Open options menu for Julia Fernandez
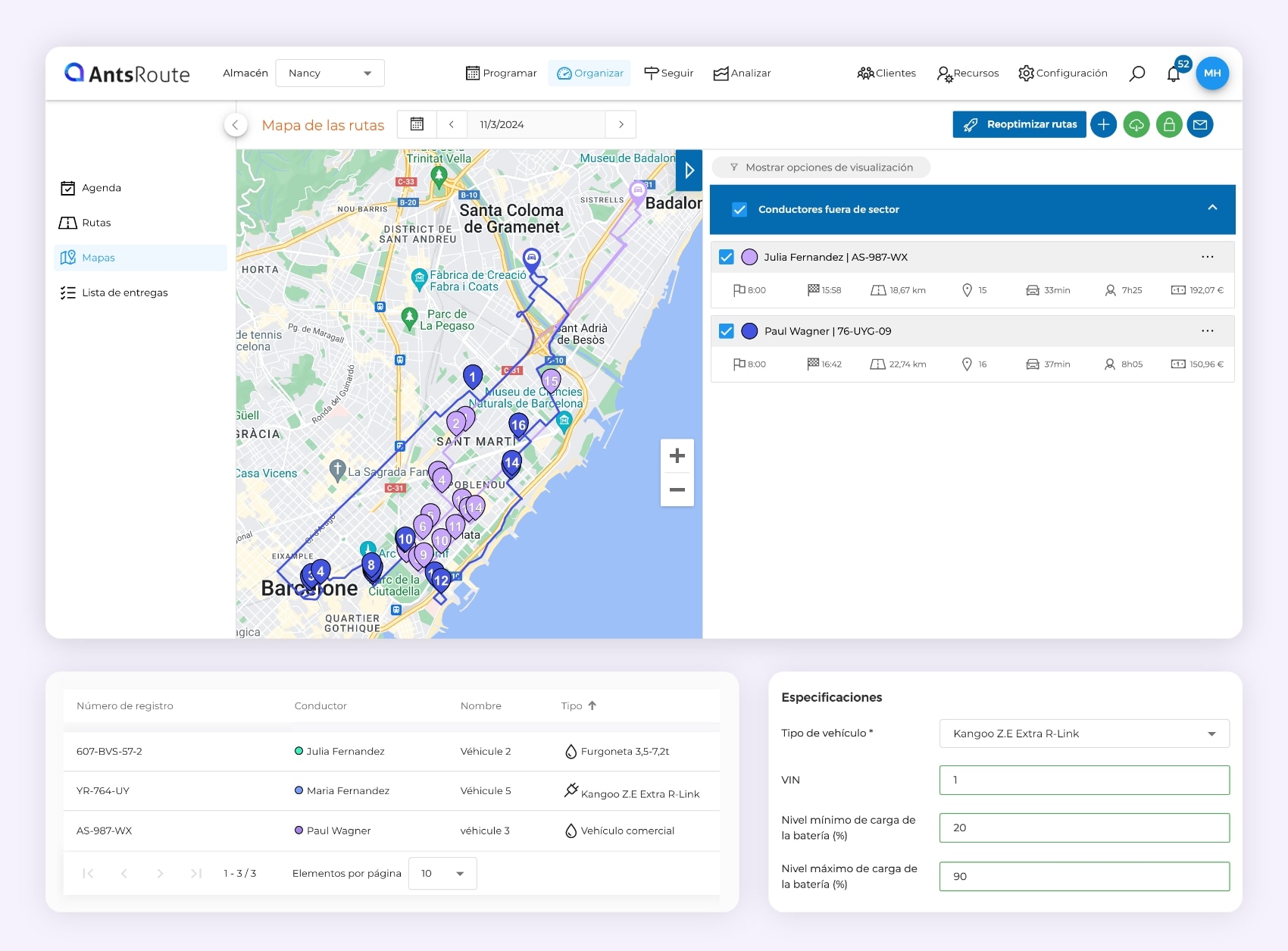 pos(1207,257)
